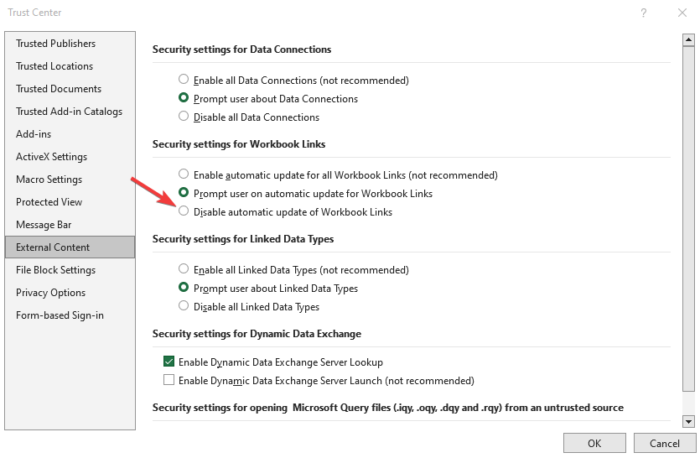This screenshot has width=700, height=458.
Task: Open the Trusted Publishers category
Action: [x=56, y=44]
